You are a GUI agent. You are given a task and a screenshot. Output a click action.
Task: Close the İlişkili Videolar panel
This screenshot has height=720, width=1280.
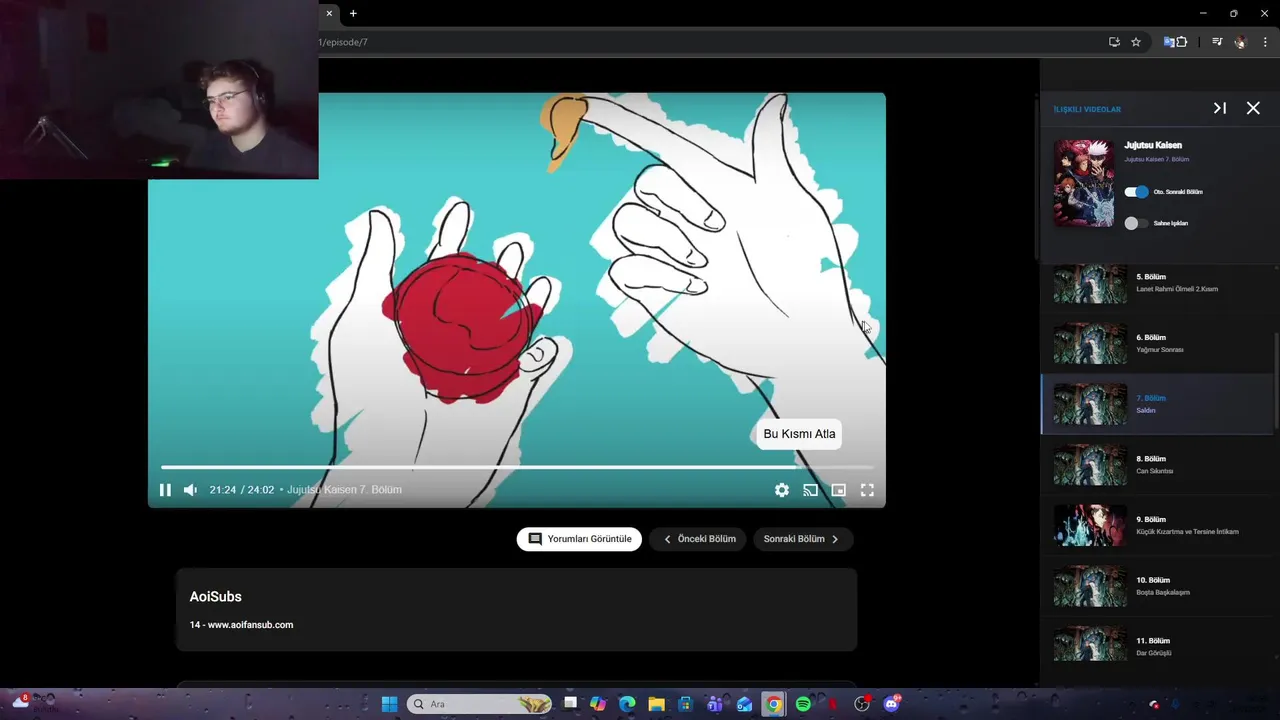(x=1253, y=108)
